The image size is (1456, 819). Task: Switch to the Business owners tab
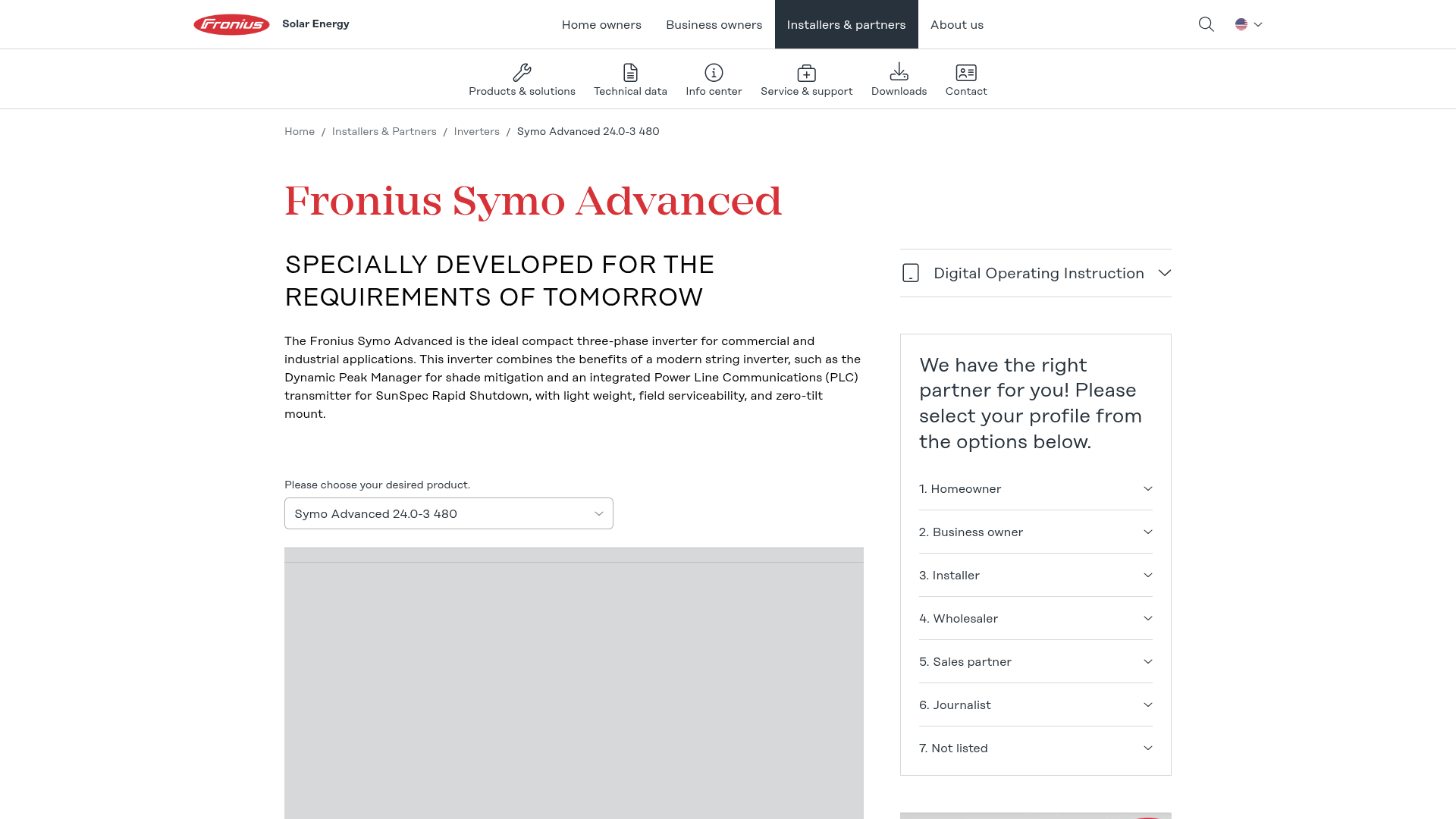[x=714, y=24]
